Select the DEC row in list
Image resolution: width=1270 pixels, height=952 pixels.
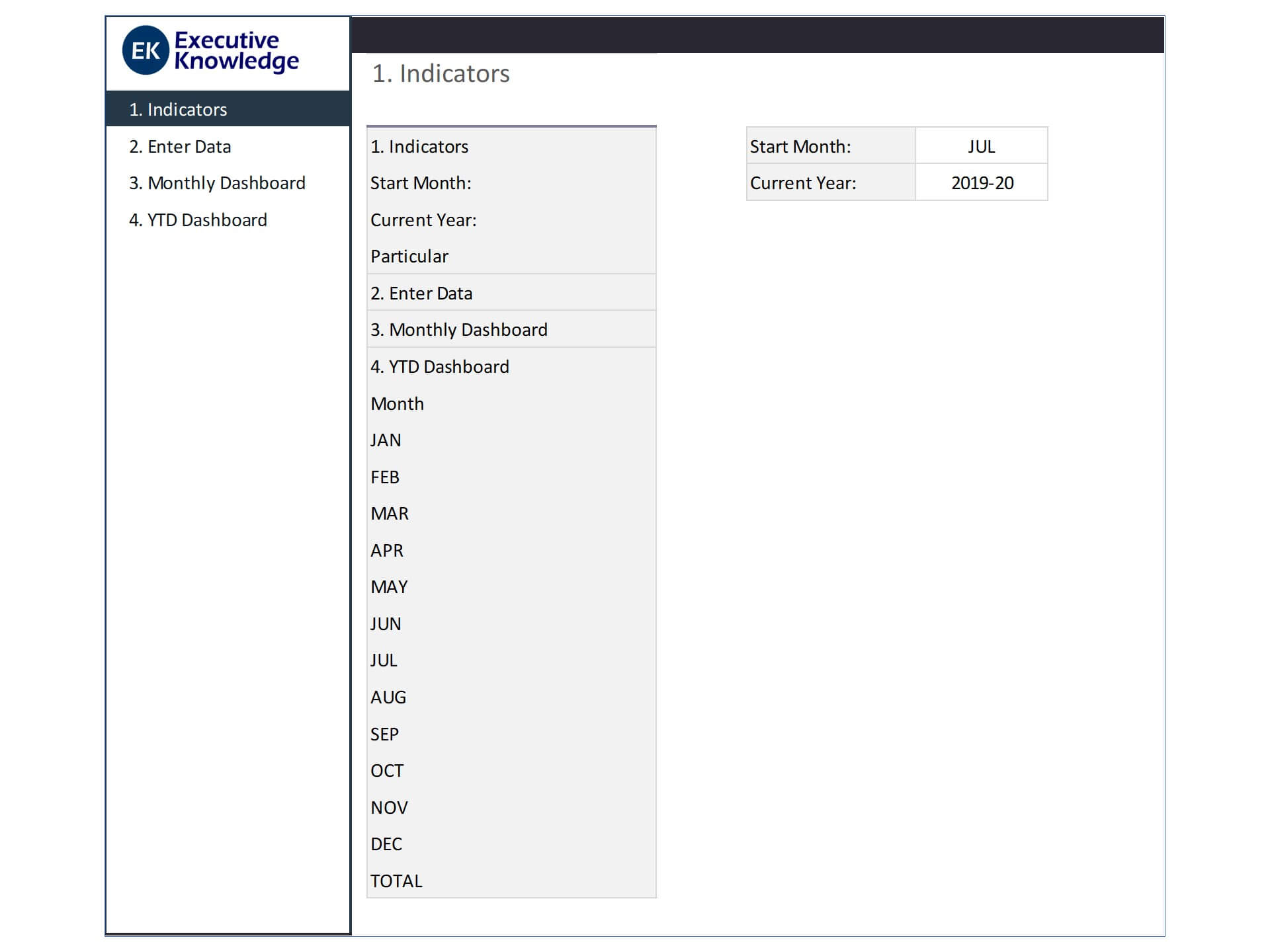tap(386, 844)
